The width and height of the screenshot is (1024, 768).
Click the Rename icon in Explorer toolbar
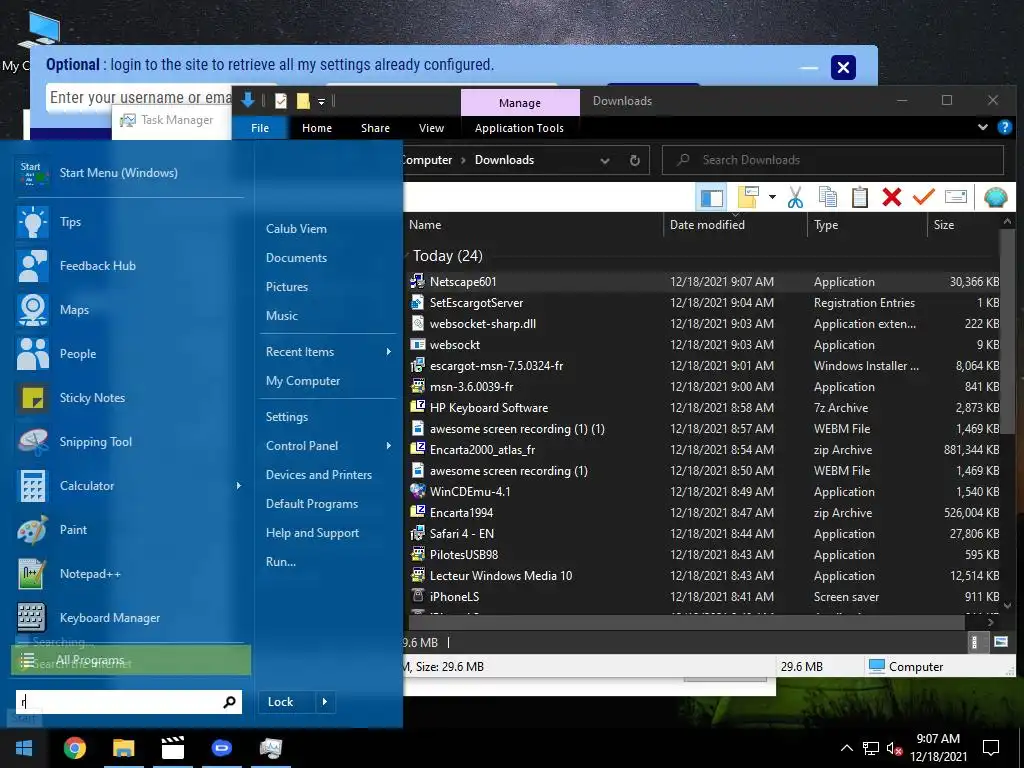point(955,197)
